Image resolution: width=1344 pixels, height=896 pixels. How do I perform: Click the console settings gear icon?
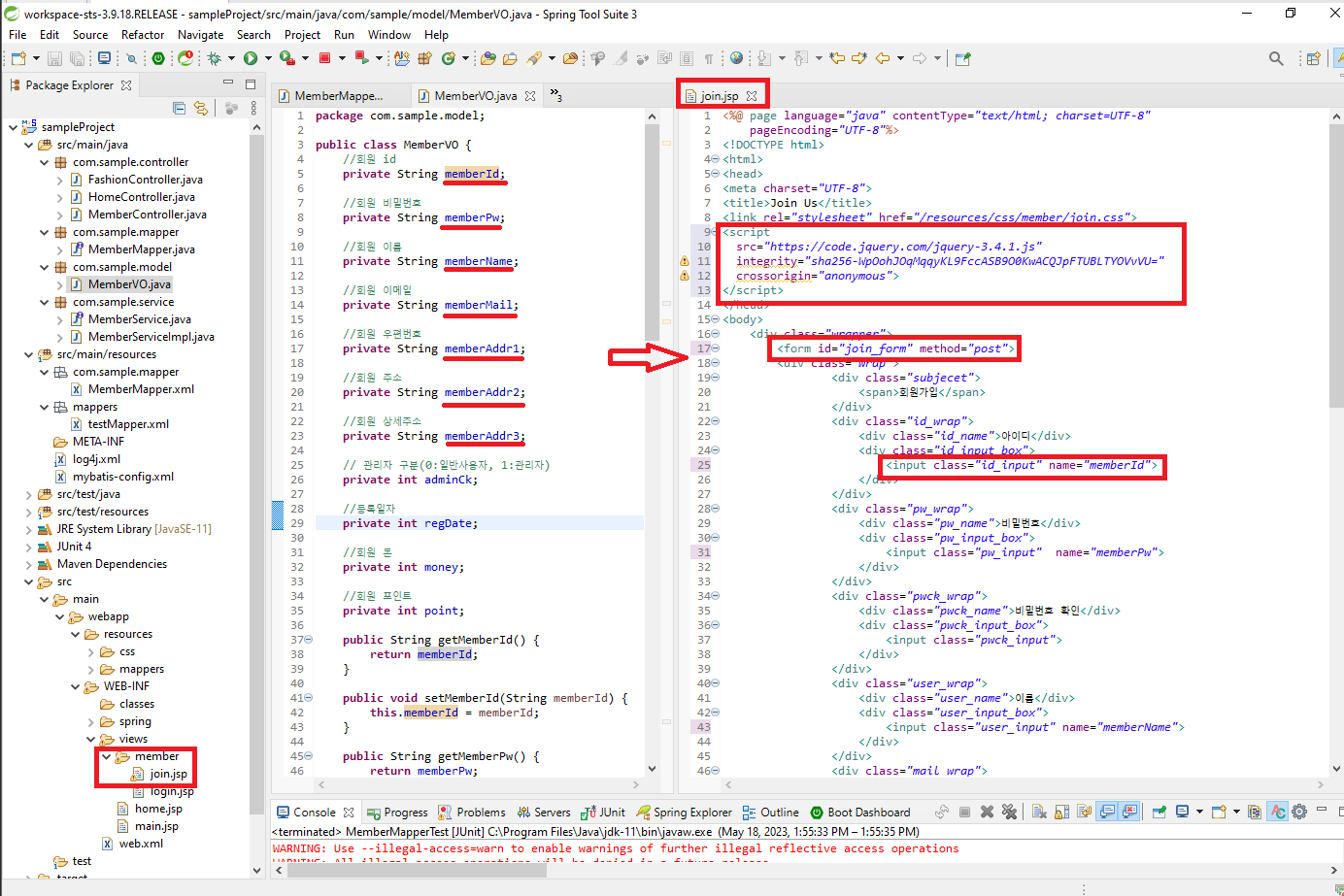[x=1299, y=812]
